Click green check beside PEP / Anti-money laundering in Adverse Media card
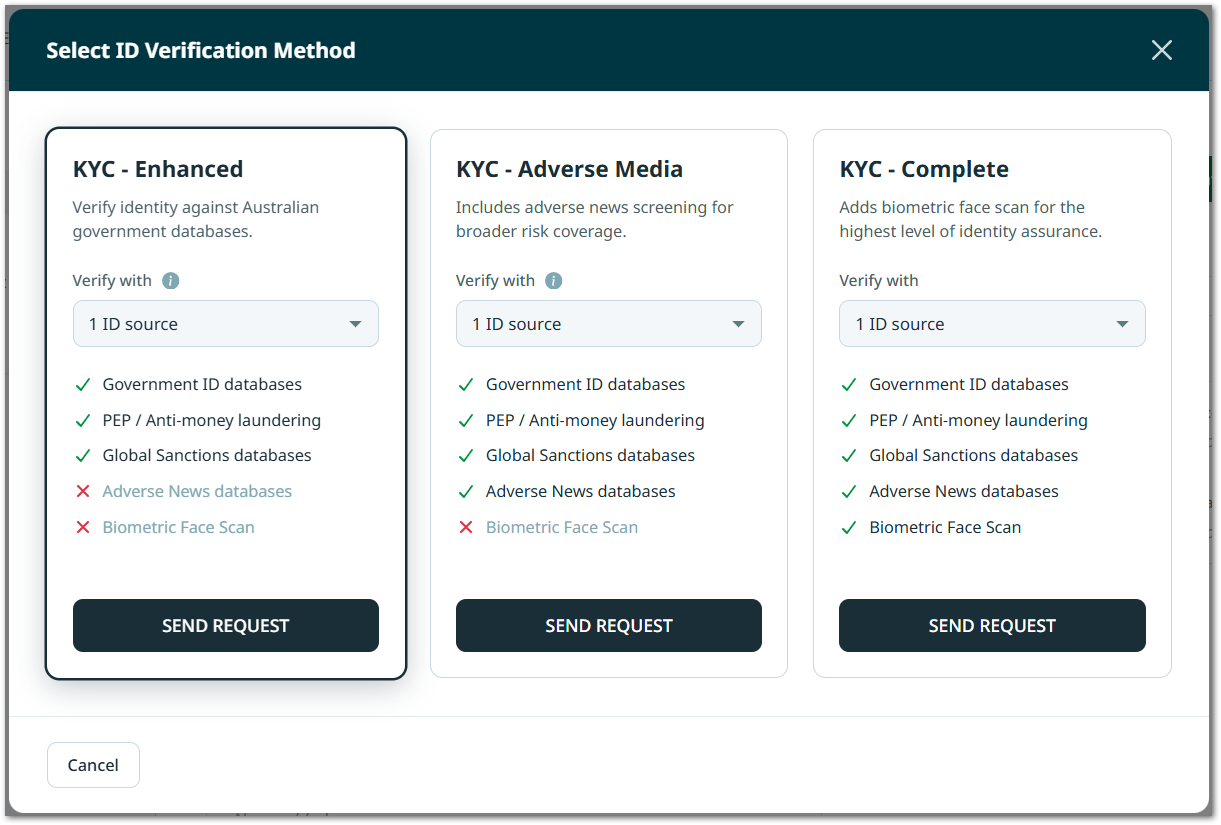This screenshot has width=1221, height=825. [466, 421]
